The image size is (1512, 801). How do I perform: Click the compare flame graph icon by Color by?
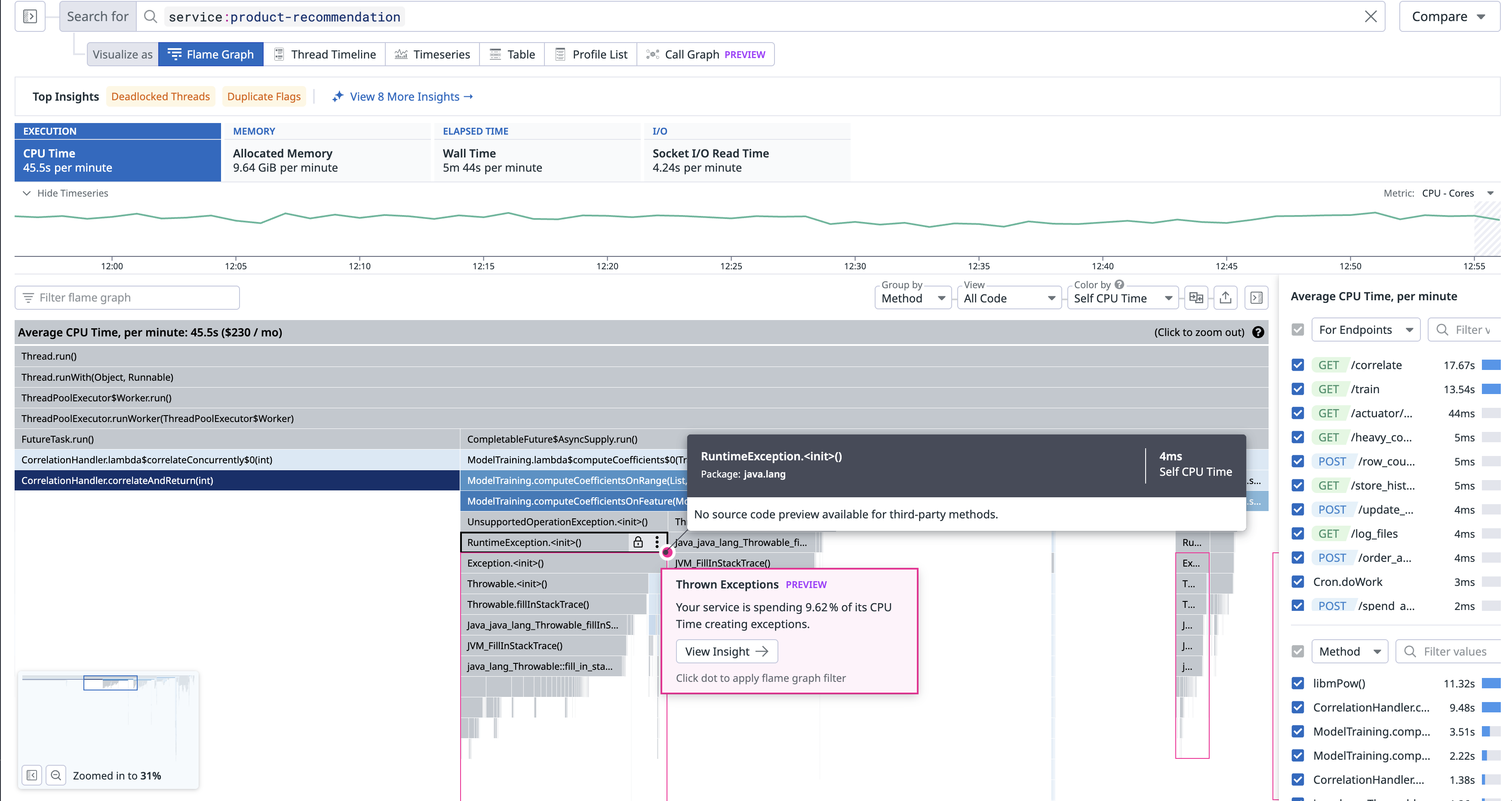1195,298
